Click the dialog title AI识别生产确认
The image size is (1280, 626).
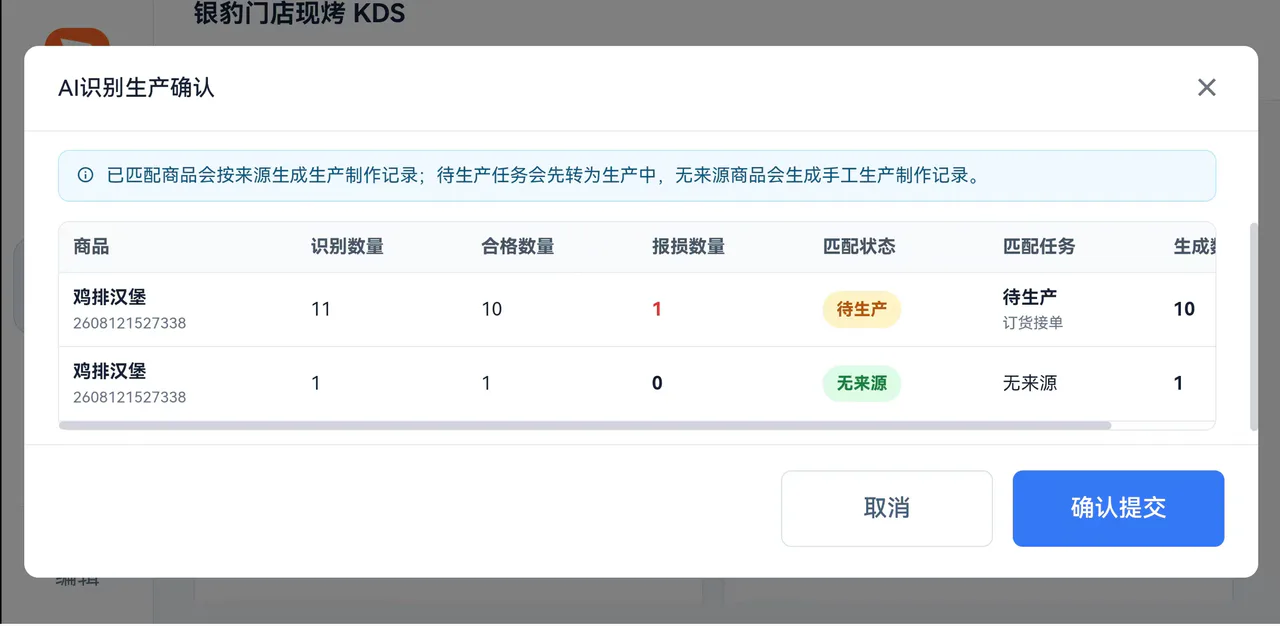tap(136, 87)
